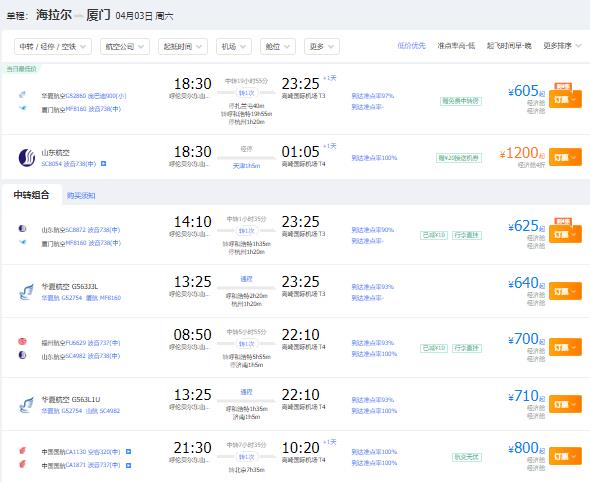Click the green tag on the ¥800 flight
Image resolution: width=590 pixels, height=482 pixels.
467,457
